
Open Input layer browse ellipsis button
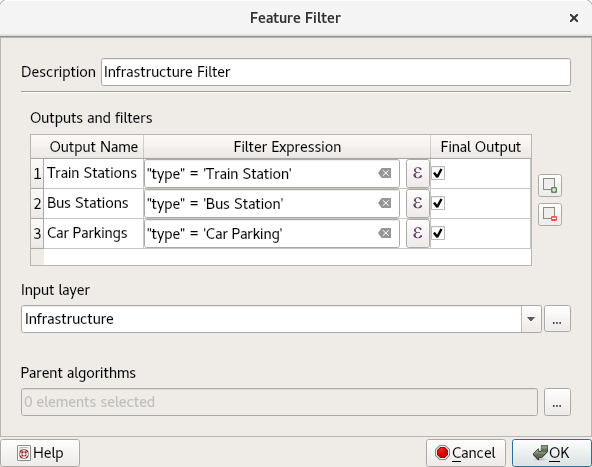(x=557, y=319)
